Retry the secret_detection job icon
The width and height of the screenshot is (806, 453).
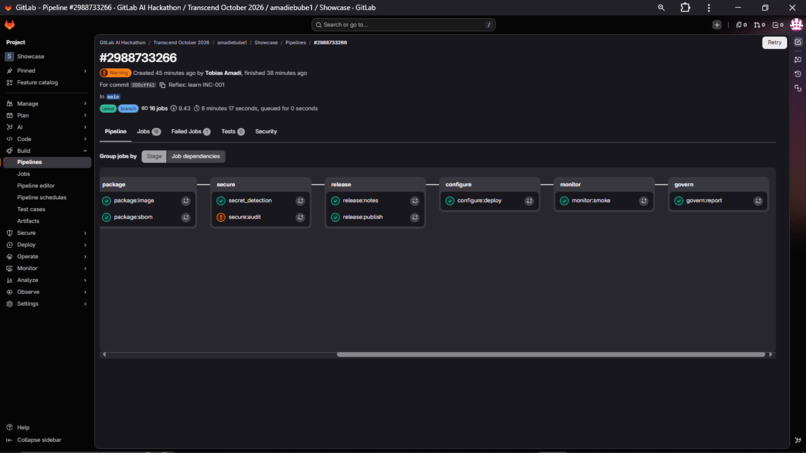coord(300,201)
